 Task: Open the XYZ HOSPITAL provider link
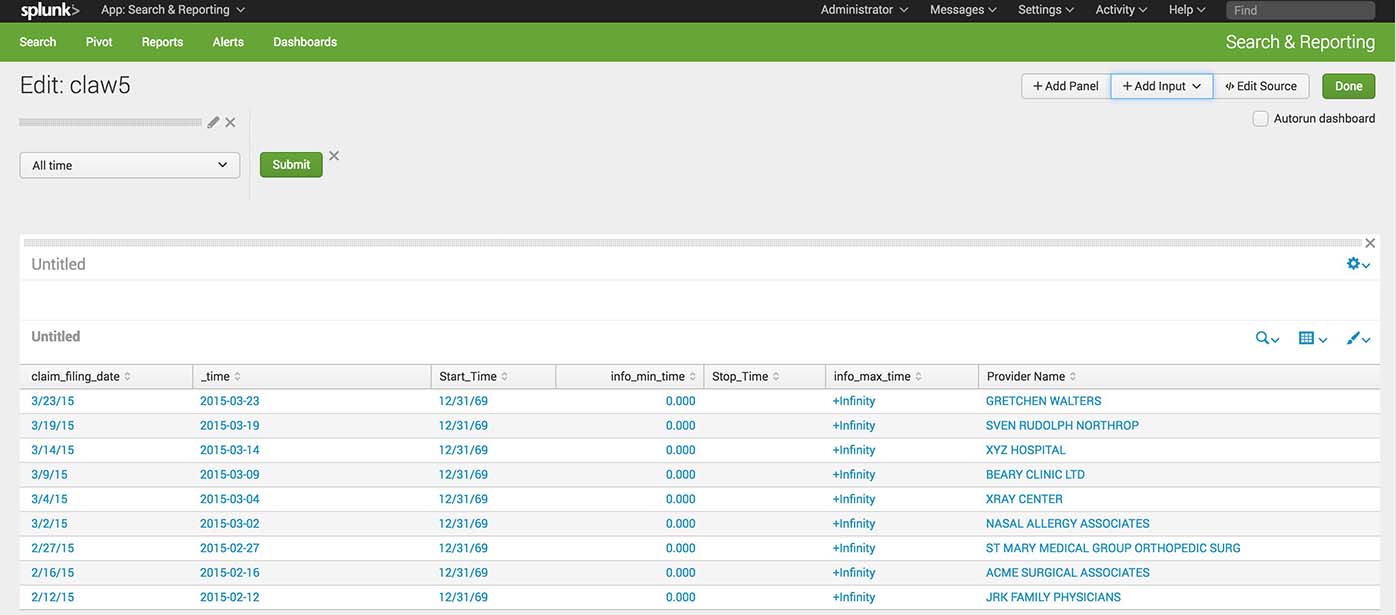(x=1025, y=450)
